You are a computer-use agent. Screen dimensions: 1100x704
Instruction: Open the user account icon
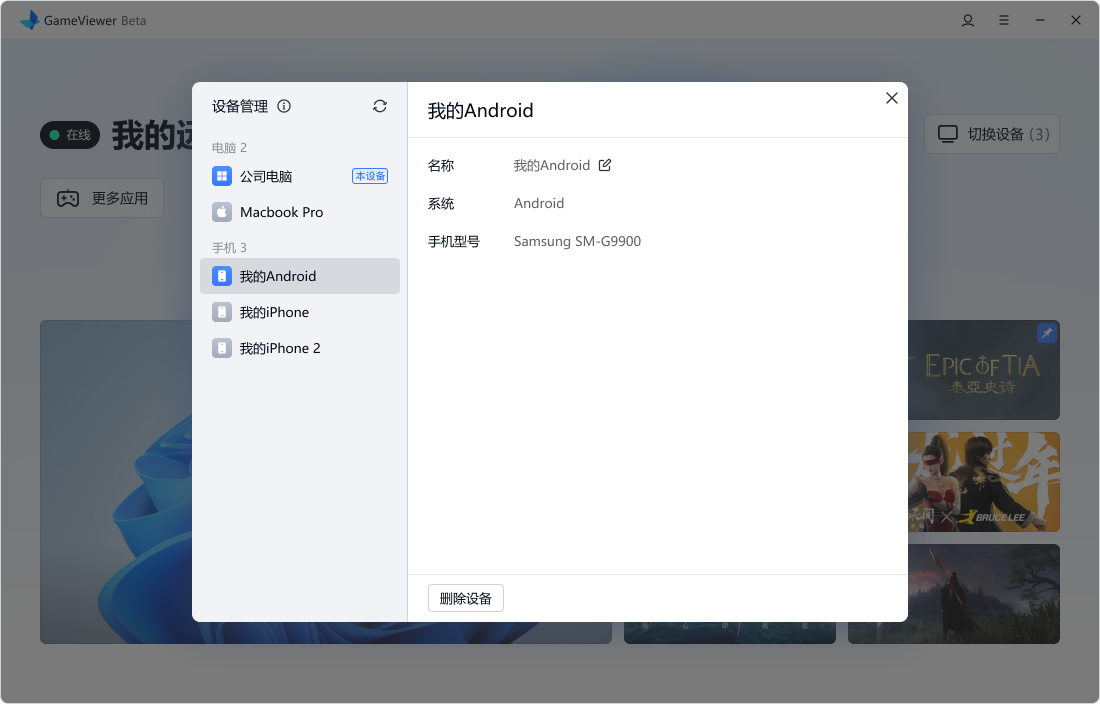[x=968, y=20]
